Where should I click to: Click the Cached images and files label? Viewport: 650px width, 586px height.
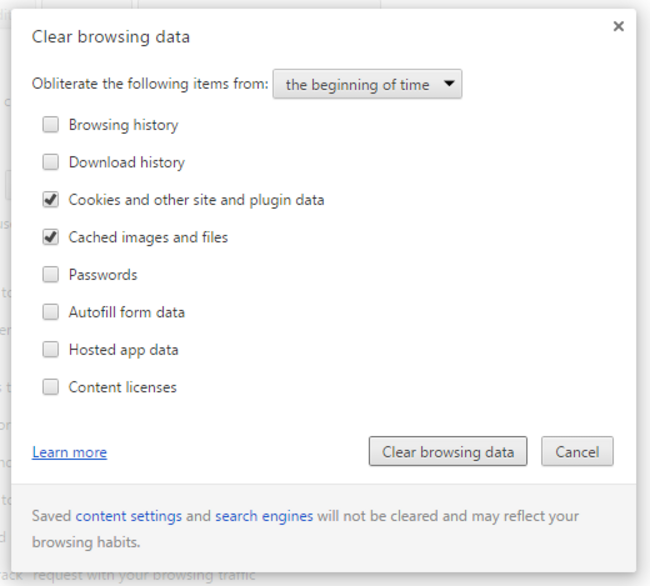pos(148,237)
